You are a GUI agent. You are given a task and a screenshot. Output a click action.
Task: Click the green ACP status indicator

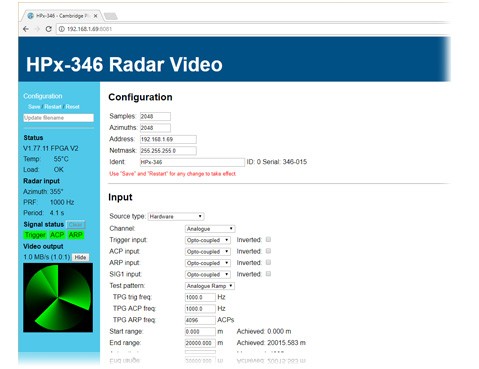[57, 235]
